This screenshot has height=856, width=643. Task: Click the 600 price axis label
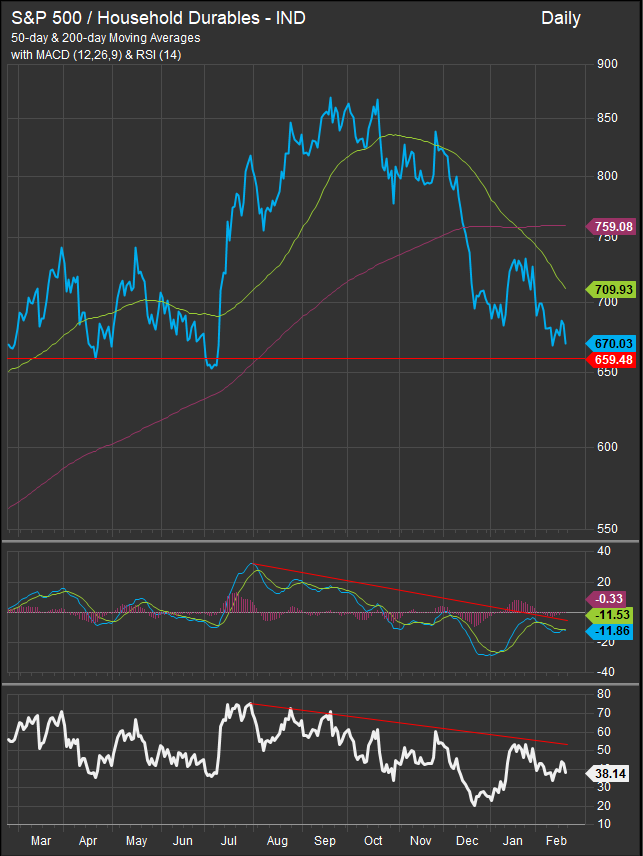pyautogui.click(x=607, y=447)
